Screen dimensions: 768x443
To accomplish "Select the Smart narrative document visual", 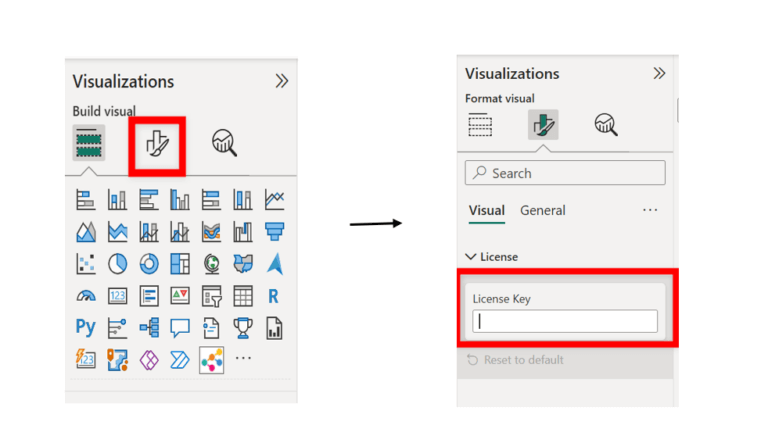I will click(211, 328).
